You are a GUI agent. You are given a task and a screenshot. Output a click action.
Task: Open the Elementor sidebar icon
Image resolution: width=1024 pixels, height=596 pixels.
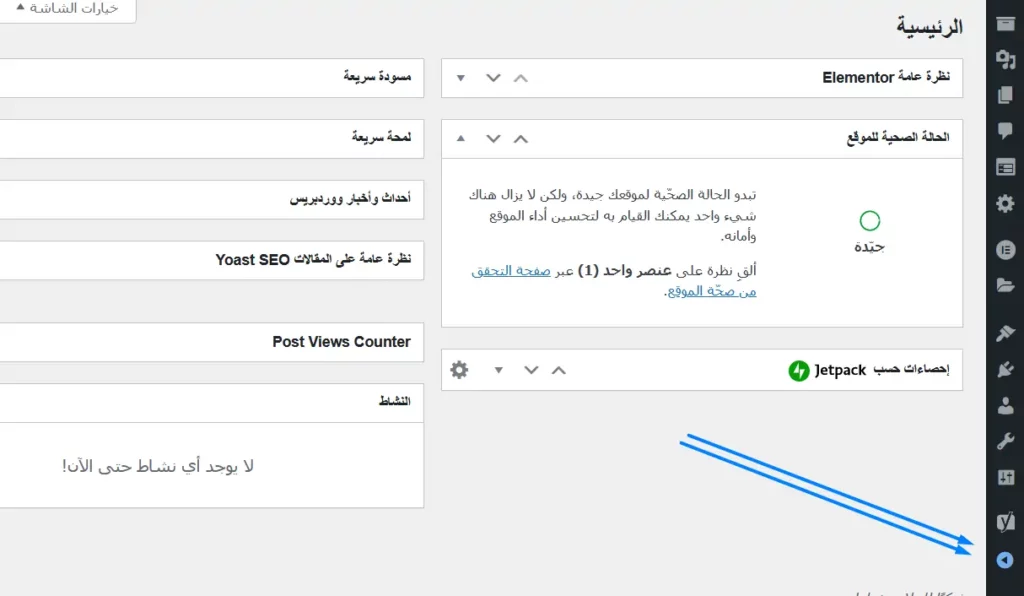click(x=1005, y=249)
